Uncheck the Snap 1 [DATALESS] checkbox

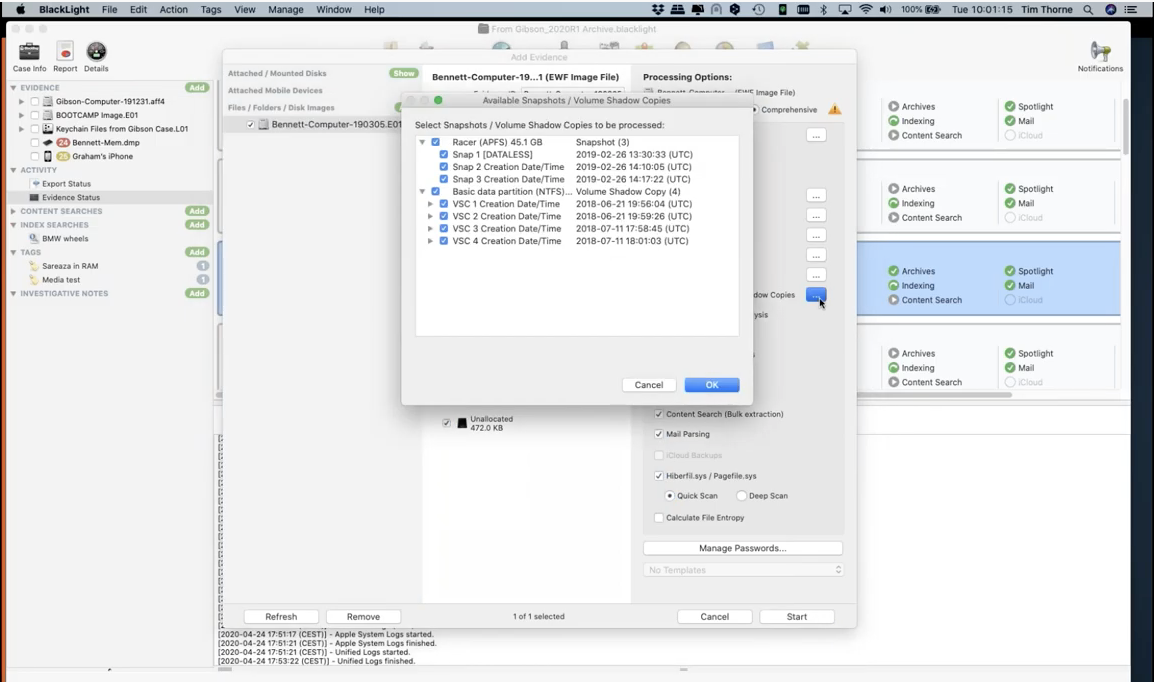tap(444, 155)
